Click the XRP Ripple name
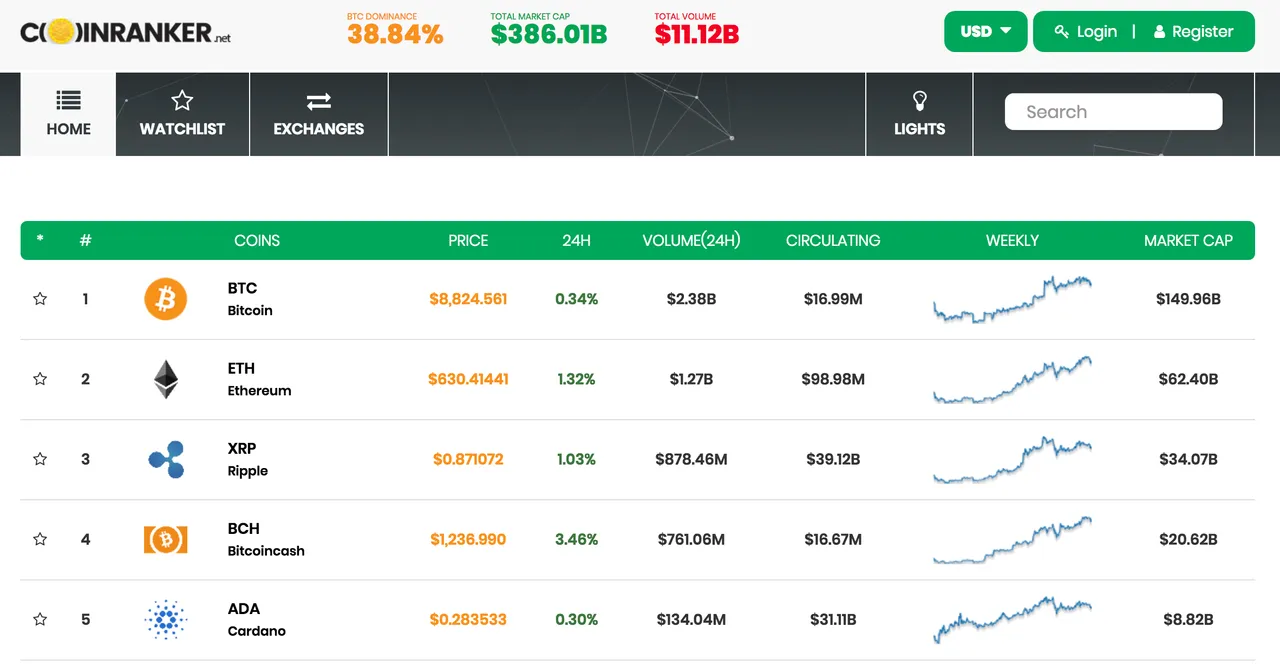The width and height of the screenshot is (1280, 665). pos(248,459)
